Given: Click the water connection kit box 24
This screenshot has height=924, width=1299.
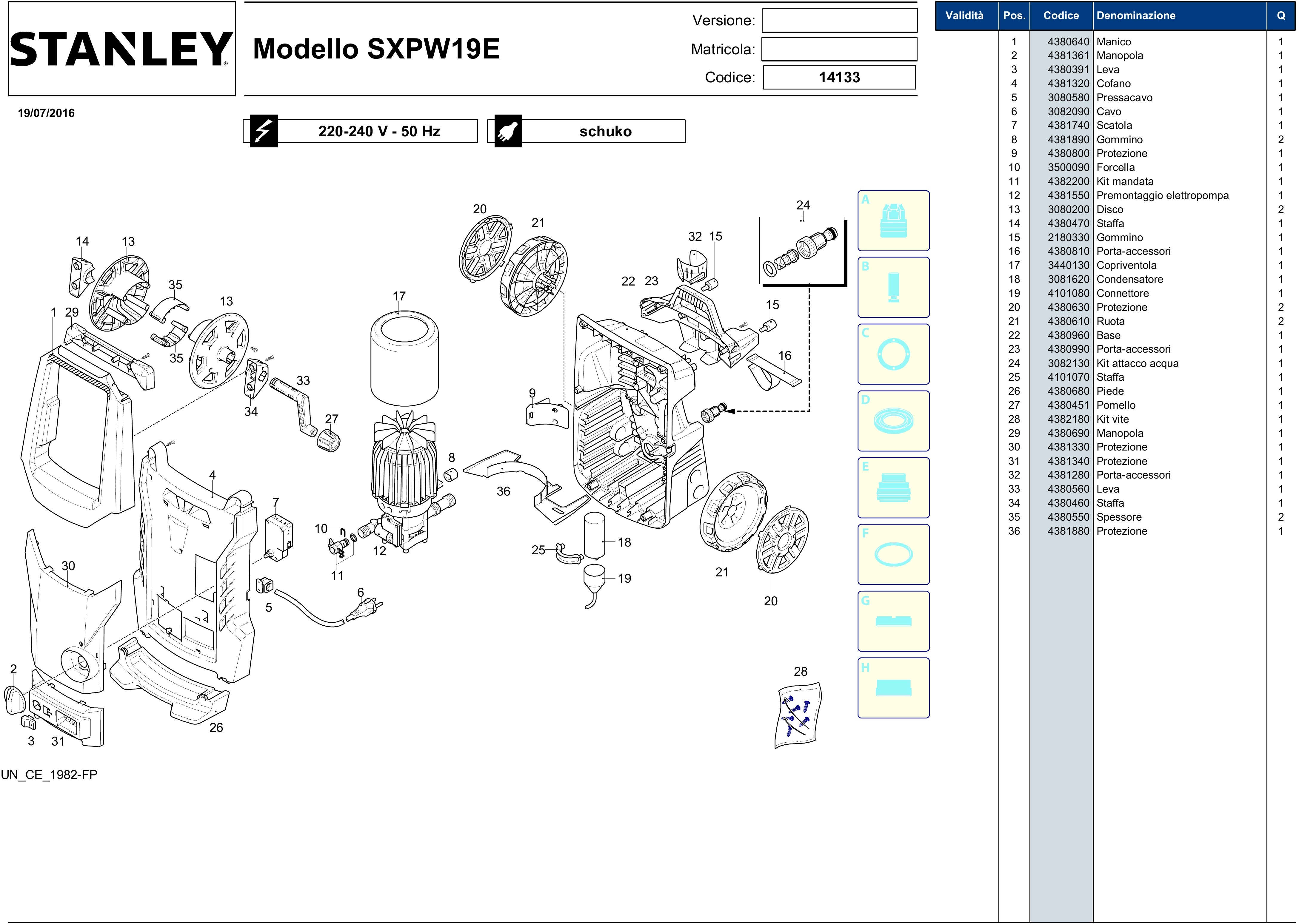Looking at the screenshot, I should pos(801,250).
